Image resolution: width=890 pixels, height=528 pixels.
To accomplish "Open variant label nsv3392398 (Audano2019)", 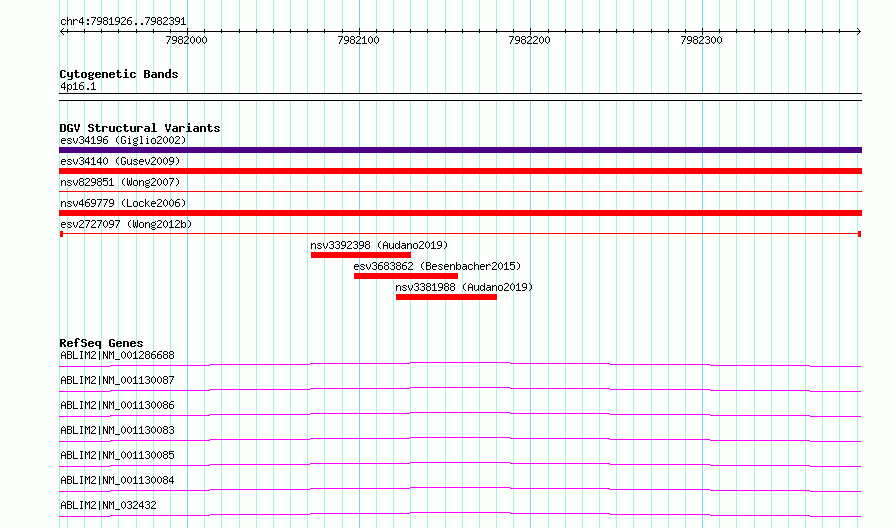I will pyautogui.click(x=379, y=245).
